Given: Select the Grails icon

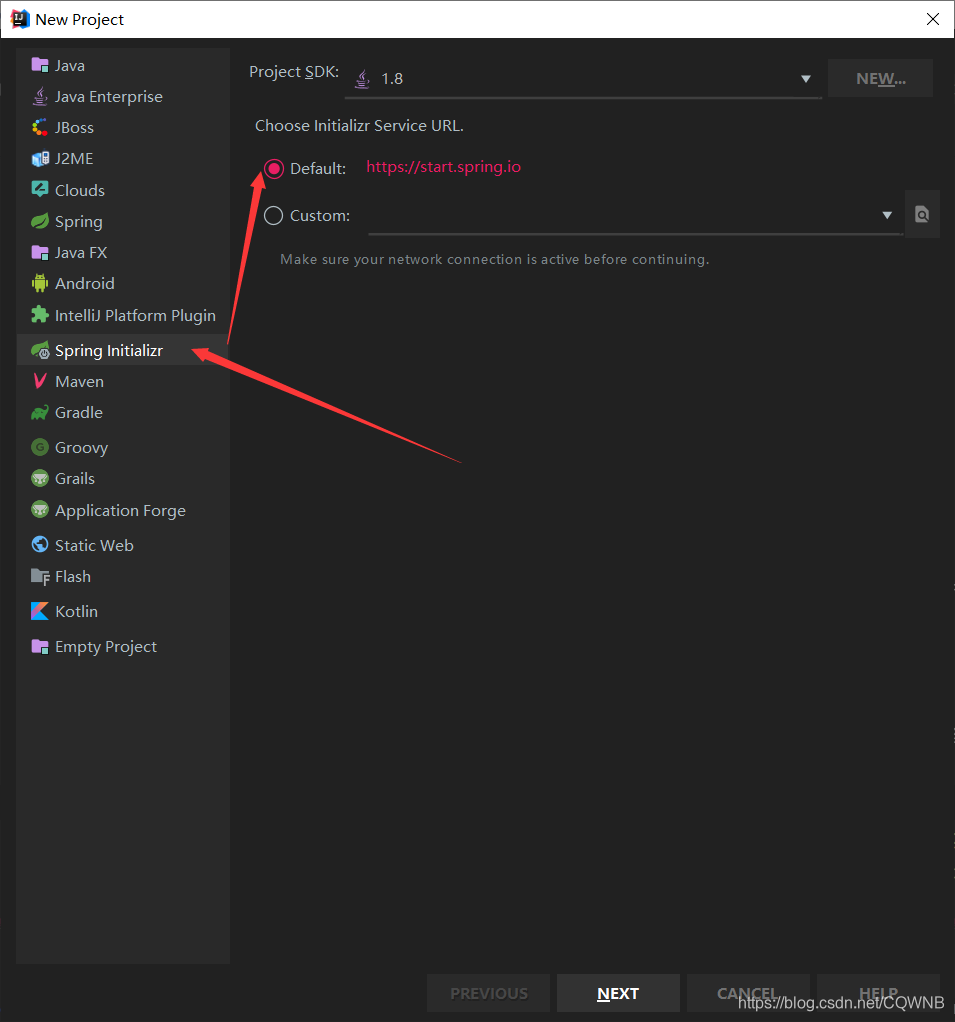Looking at the screenshot, I should (x=40, y=478).
